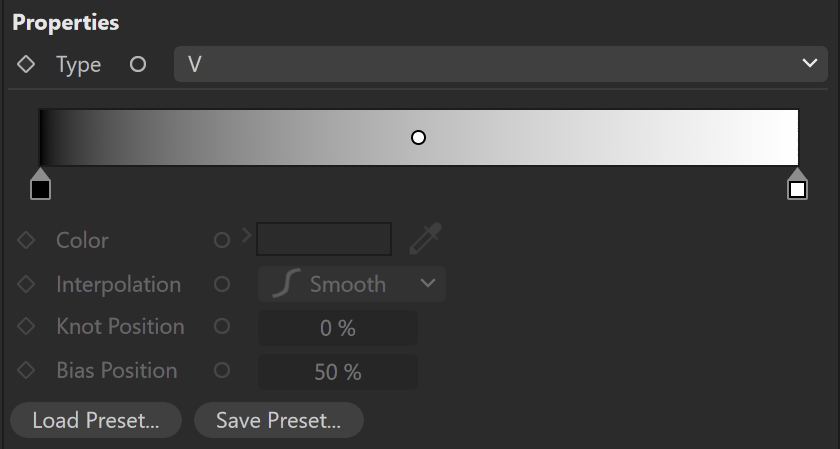Open the Smooth interpolation dropdown

pos(351,284)
